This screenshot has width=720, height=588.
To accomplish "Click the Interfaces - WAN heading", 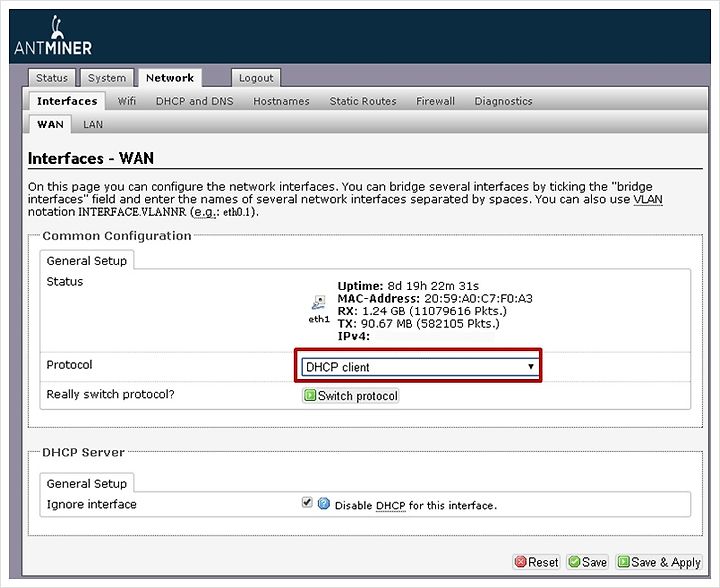I will click(x=91, y=158).
